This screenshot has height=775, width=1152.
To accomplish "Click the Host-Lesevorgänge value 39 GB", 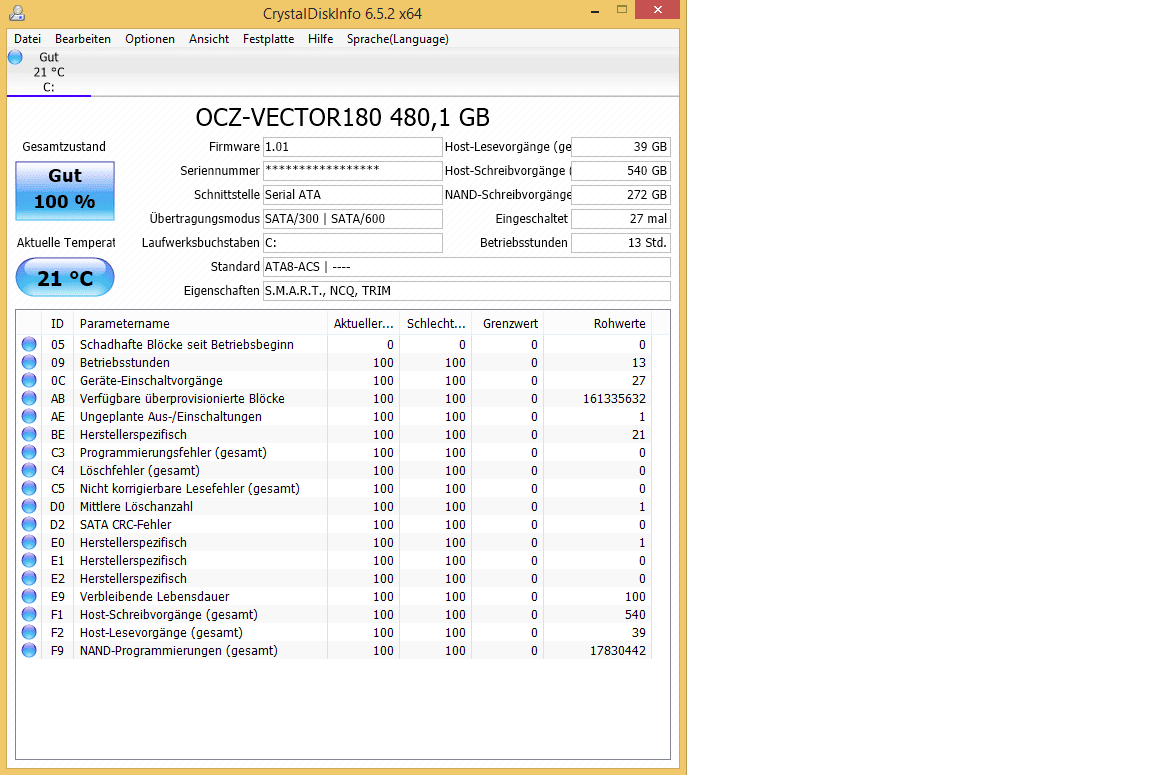I will (621, 147).
